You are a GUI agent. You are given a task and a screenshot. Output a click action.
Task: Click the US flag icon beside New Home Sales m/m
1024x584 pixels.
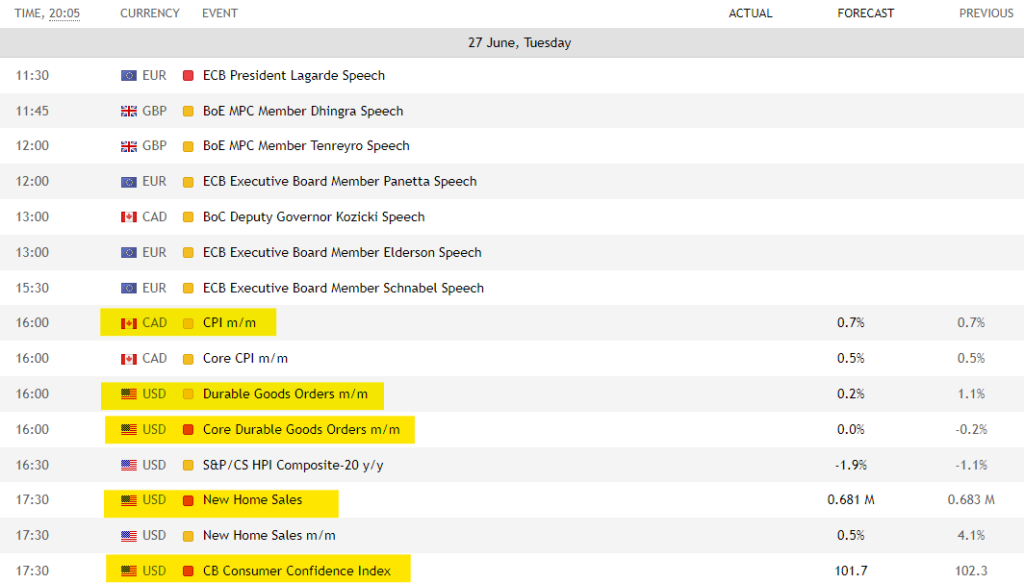point(129,536)
